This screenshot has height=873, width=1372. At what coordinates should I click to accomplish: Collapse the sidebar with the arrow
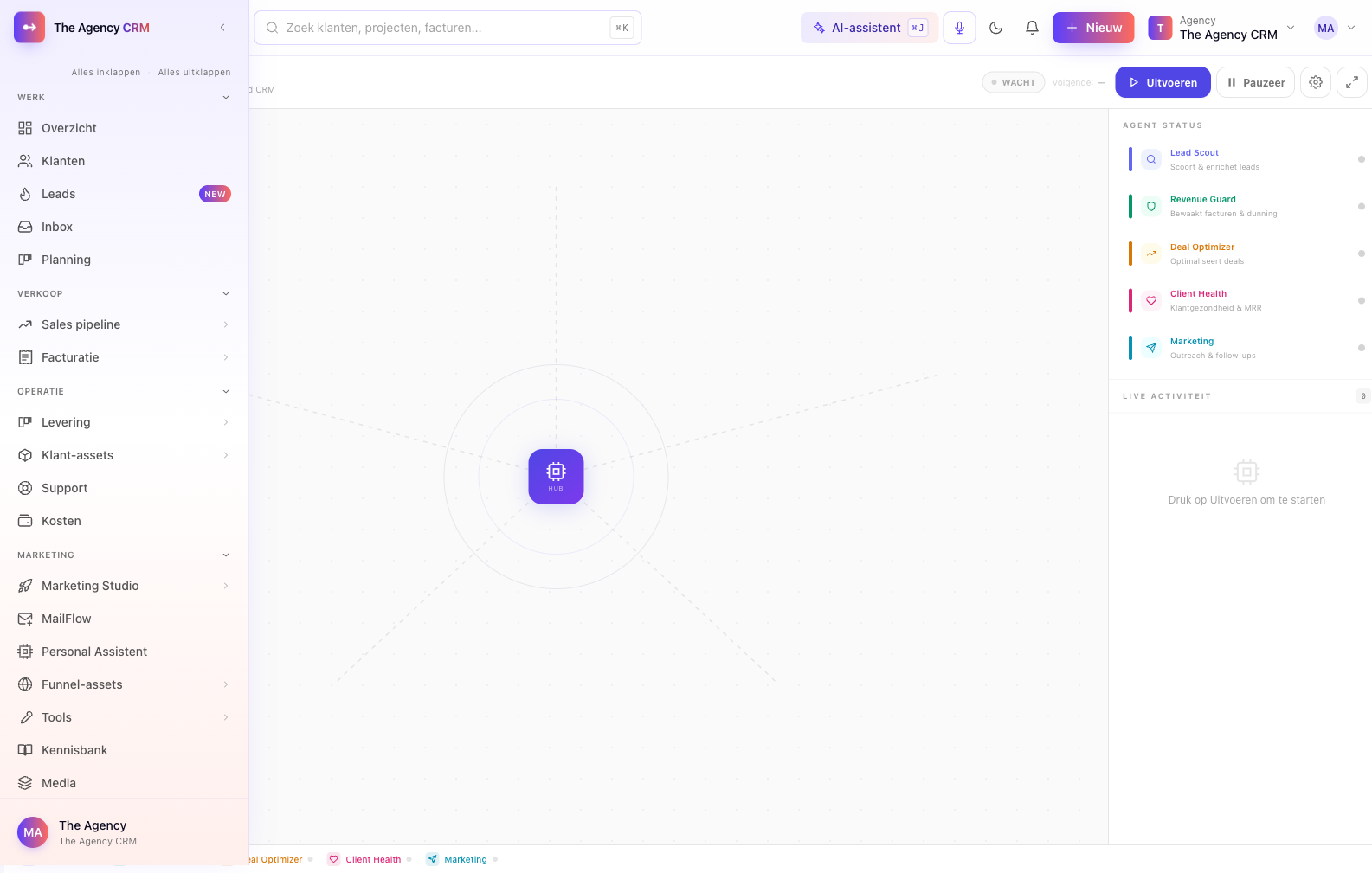point(222,28)
